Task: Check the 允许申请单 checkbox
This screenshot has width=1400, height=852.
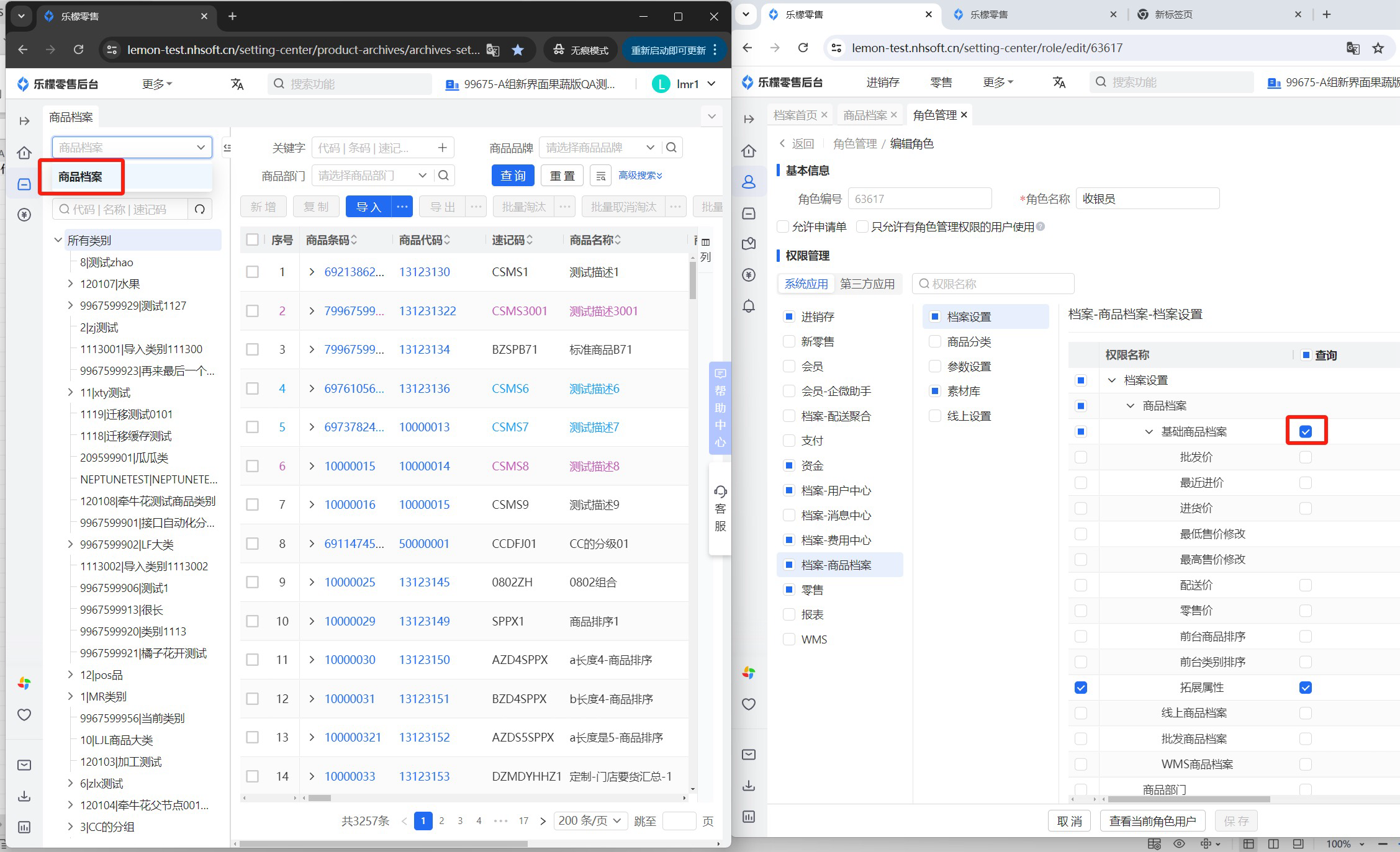Action: (x=783, y=226)
